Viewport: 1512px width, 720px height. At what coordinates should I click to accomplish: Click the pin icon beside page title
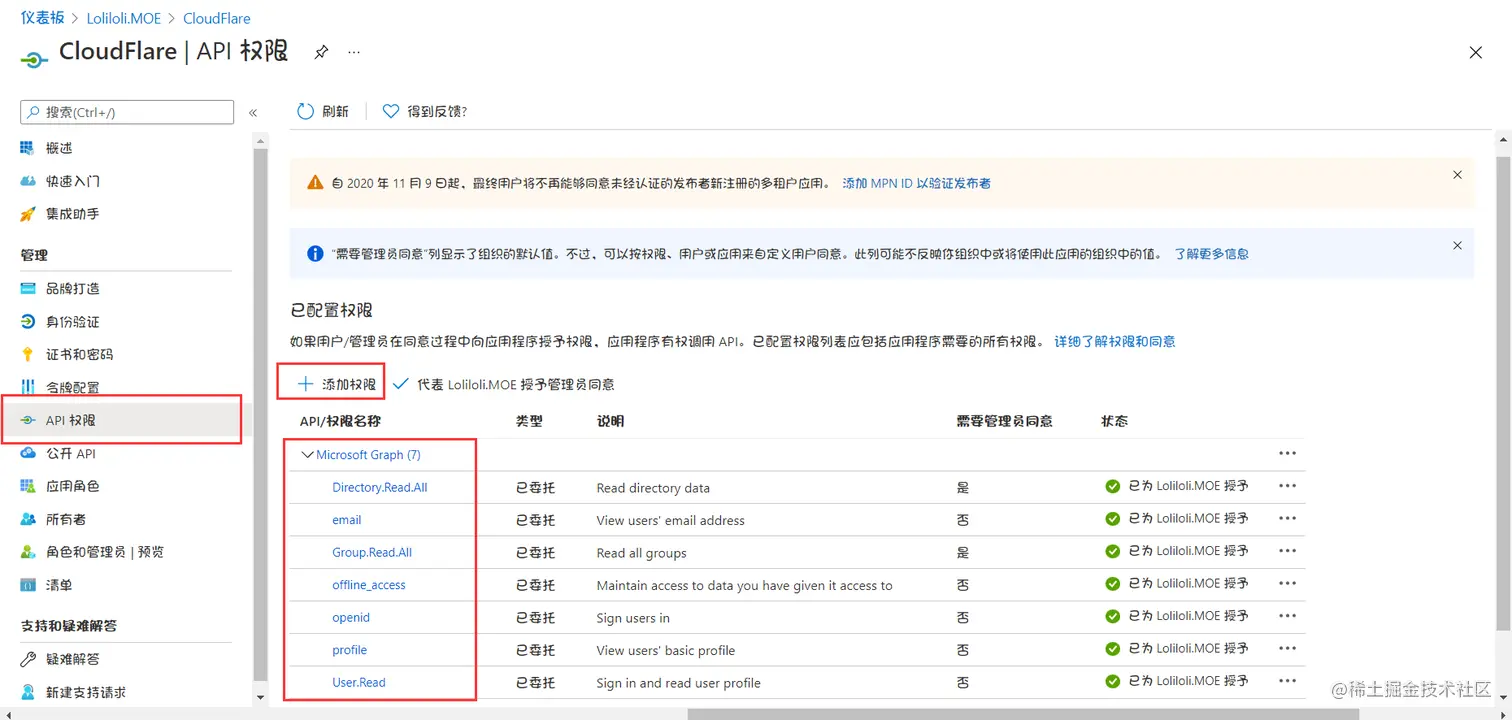(x=321, y=52)
